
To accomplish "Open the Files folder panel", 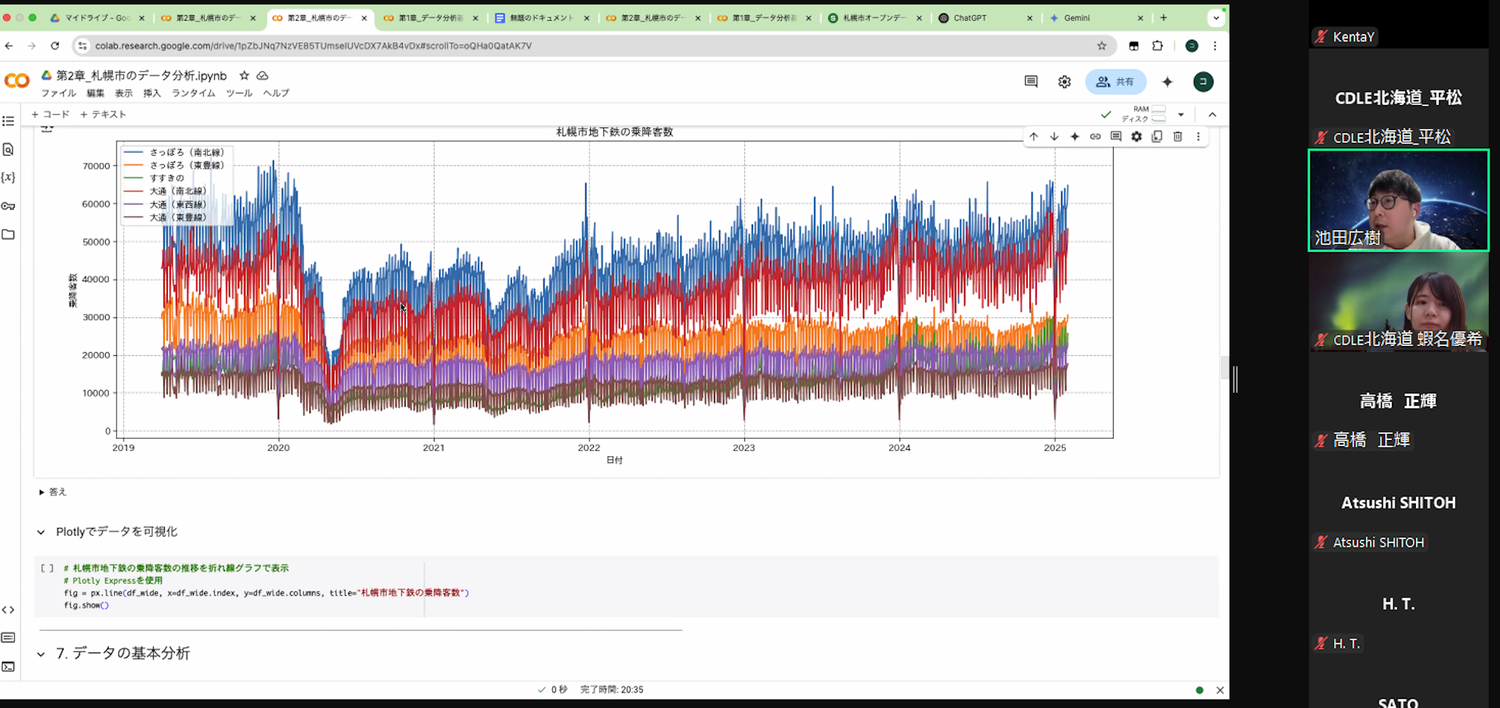I will coord(9,234).
